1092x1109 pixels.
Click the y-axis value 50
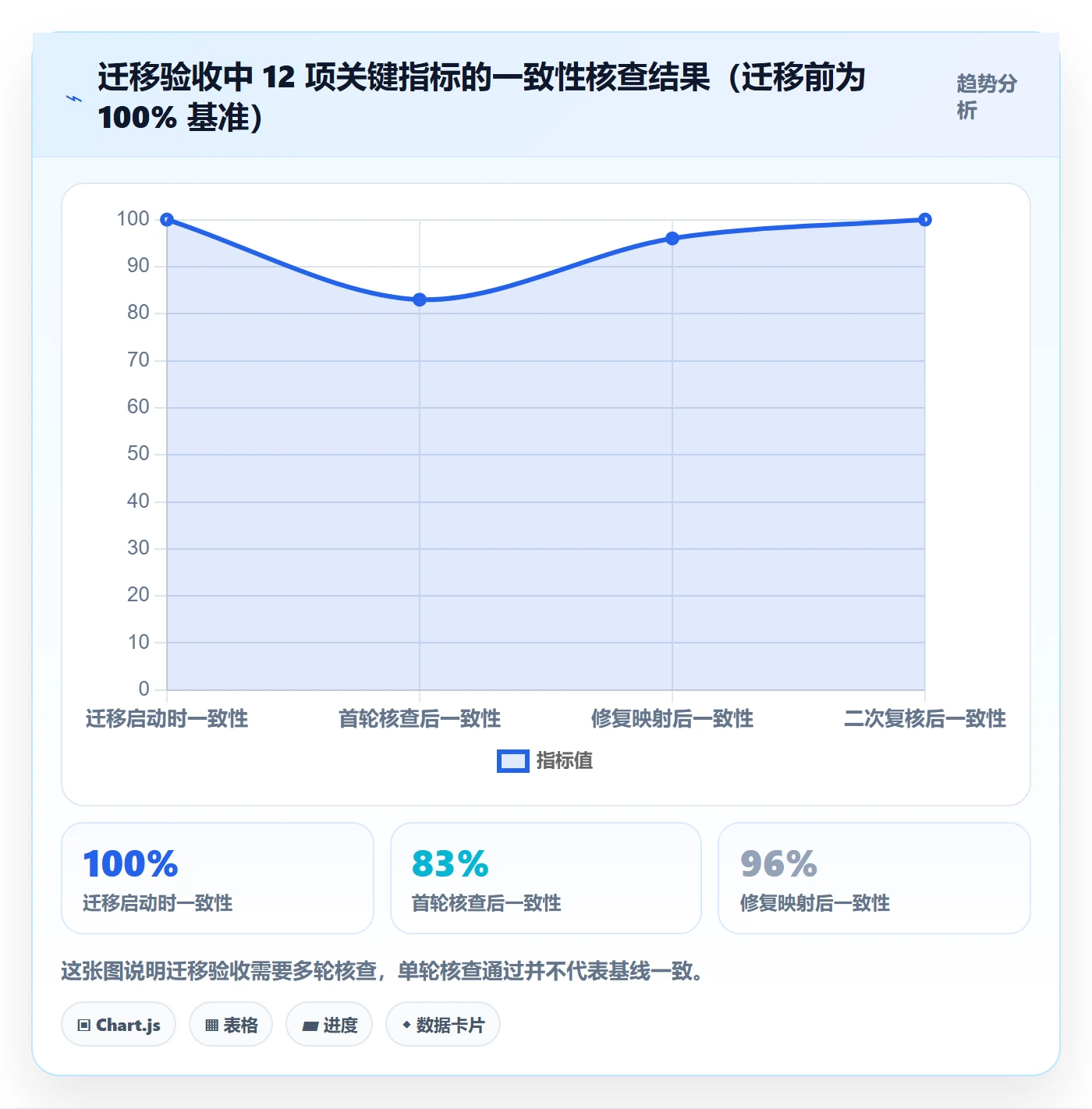pyautogui.click(x=138, y=454)
